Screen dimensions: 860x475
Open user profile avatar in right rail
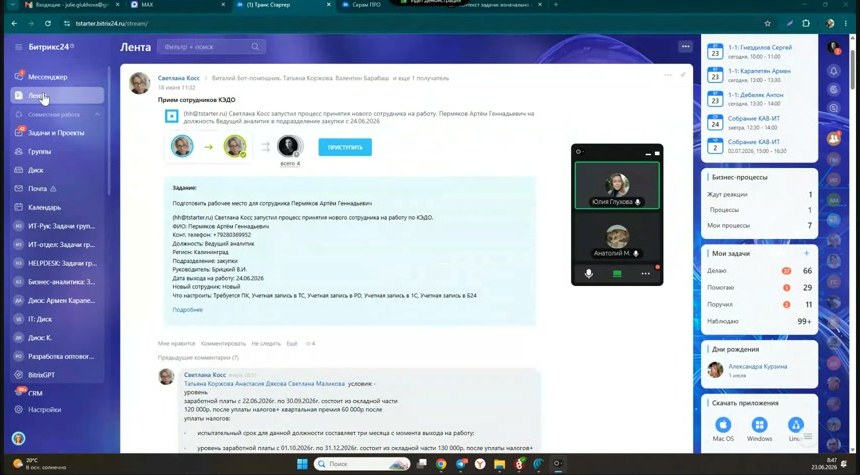pyautogui.click(x=834, y=47)
